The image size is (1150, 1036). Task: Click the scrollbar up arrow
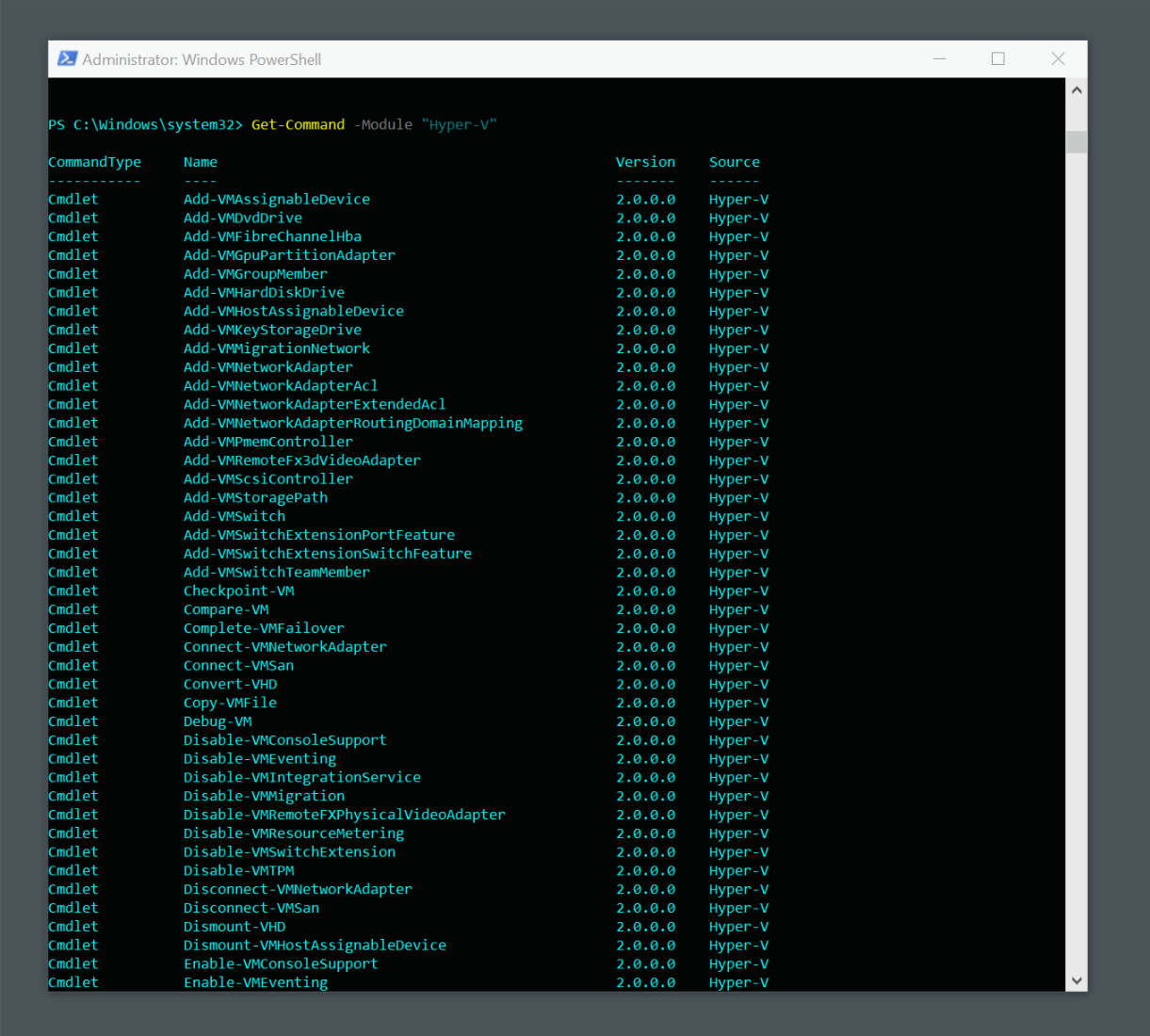tap(1076, 89)
